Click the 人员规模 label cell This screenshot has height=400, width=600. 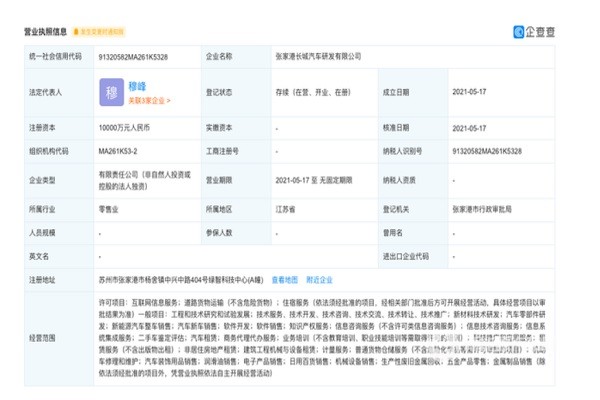59,233
